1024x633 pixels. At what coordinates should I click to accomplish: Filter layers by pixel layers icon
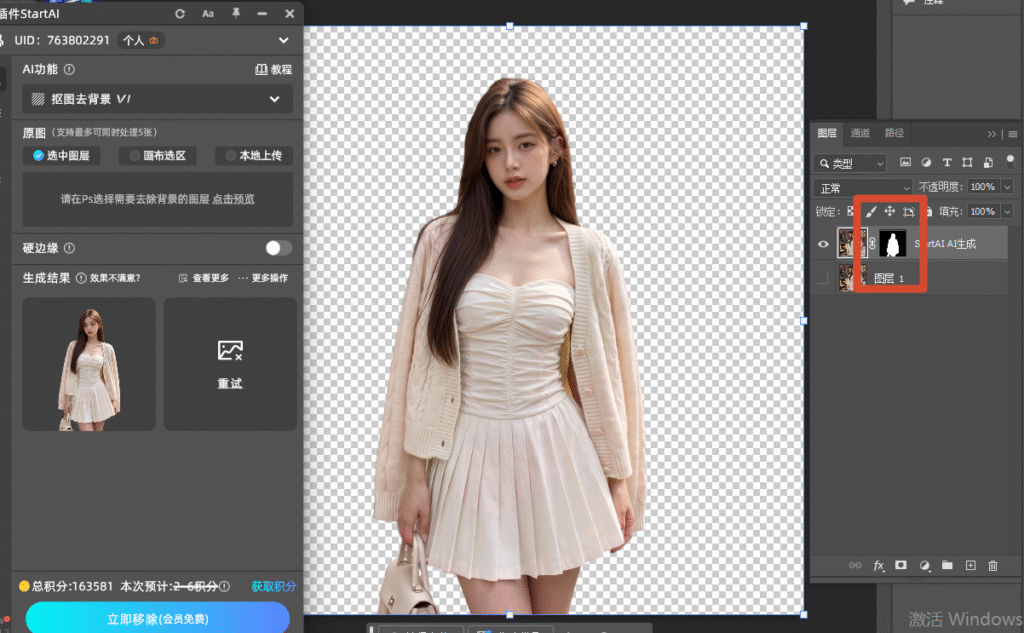pos(905,163)
